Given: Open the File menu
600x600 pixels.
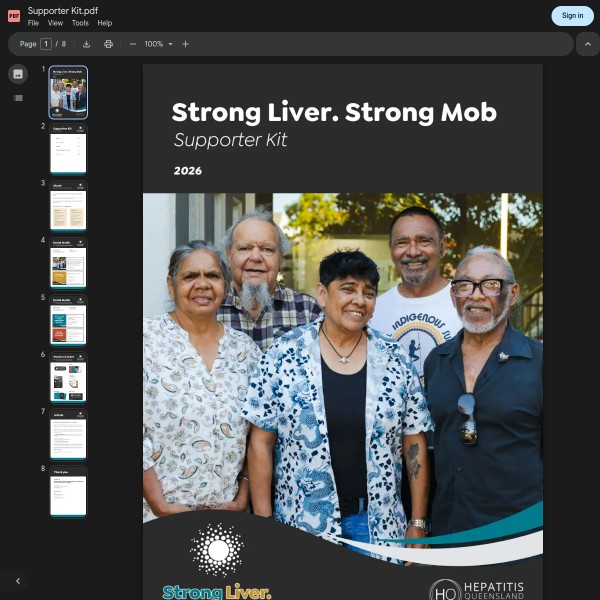Looking at the screenshot, I should click(x=34, y=23).
